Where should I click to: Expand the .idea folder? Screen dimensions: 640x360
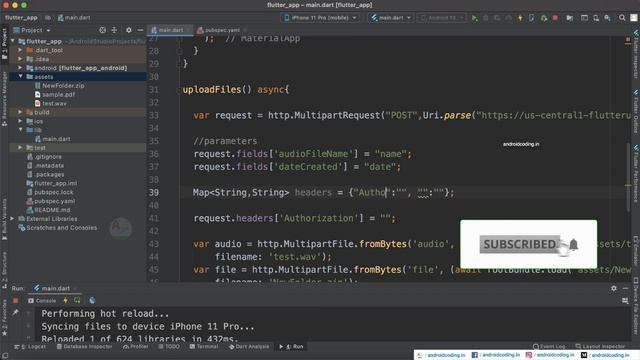(x=20, y=59)
